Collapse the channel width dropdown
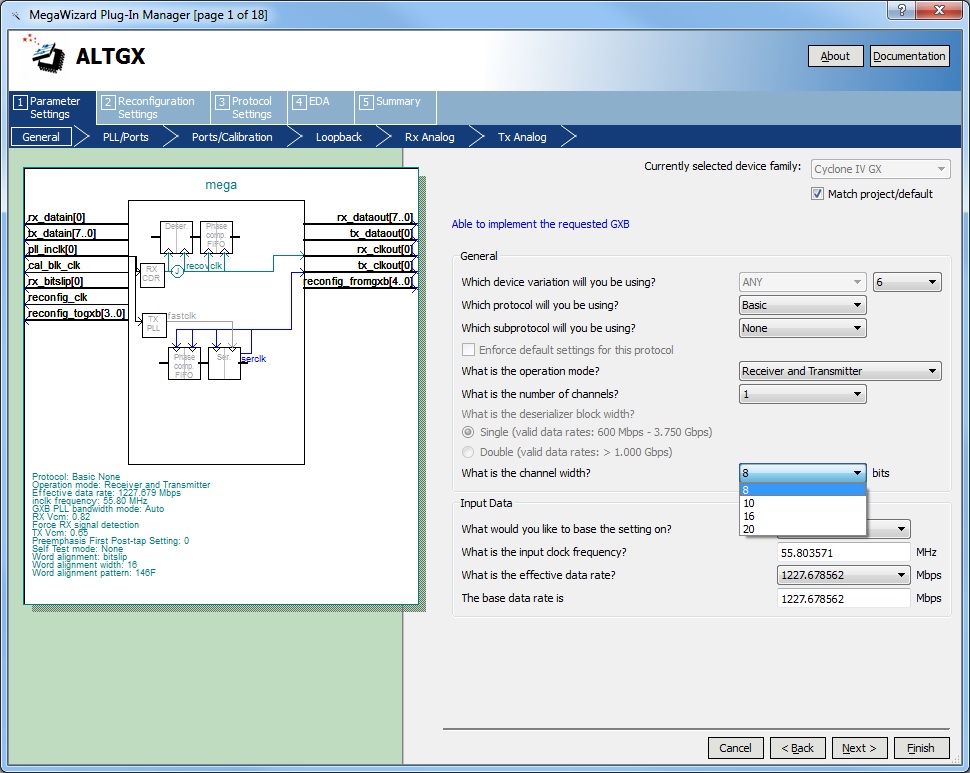Screen dimensions: 970x773 [x=802, y=473]
